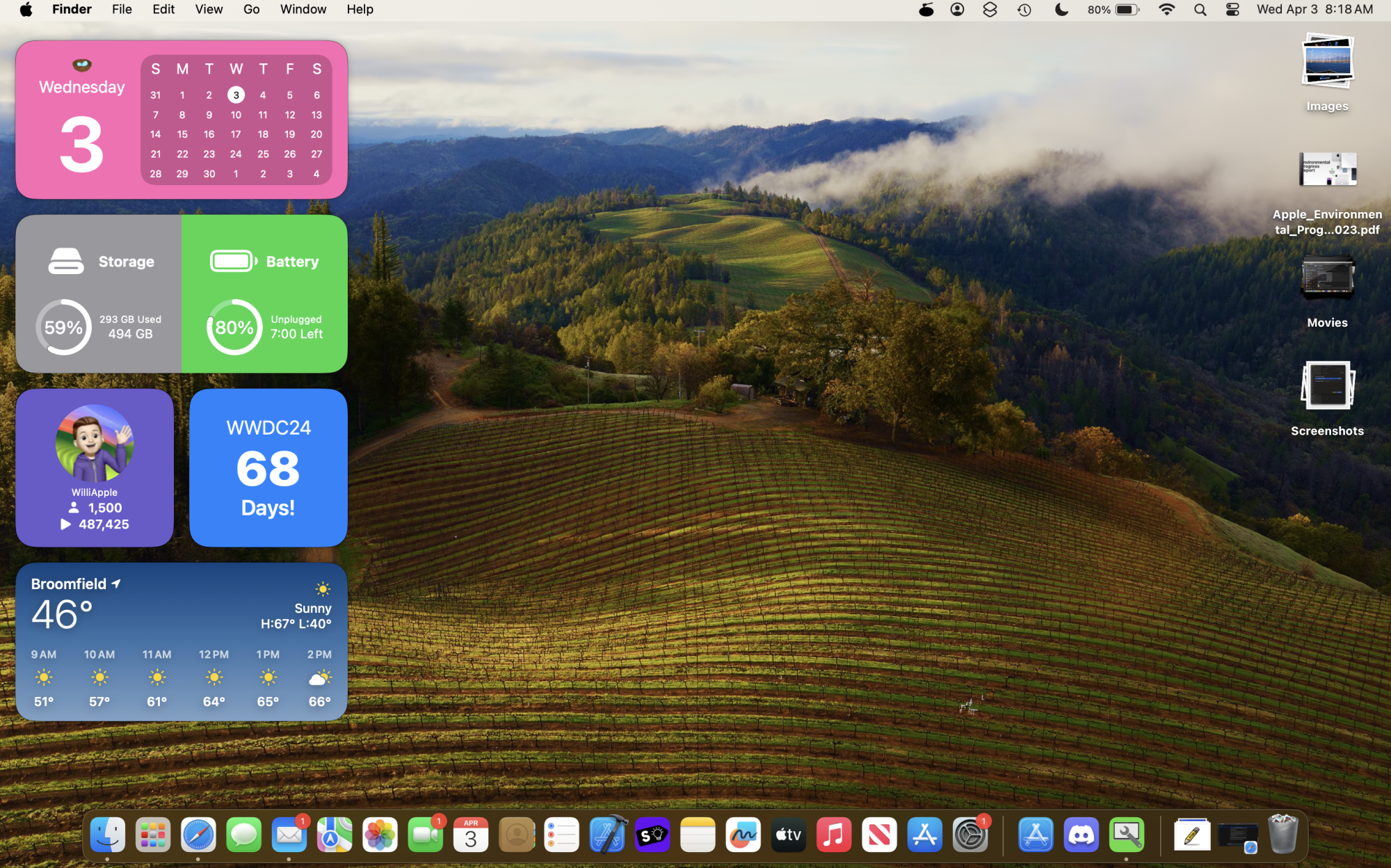Viewport: 1391px width, 868px height.
Task: Expand the Screenshots stack on desktop
Action: pos(1326,386)
